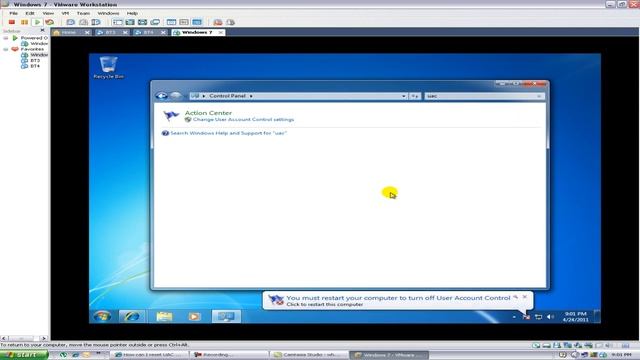Screen dimensions: 640x360
Task: Open the Snapshot Manager icon
Action: 96,22
